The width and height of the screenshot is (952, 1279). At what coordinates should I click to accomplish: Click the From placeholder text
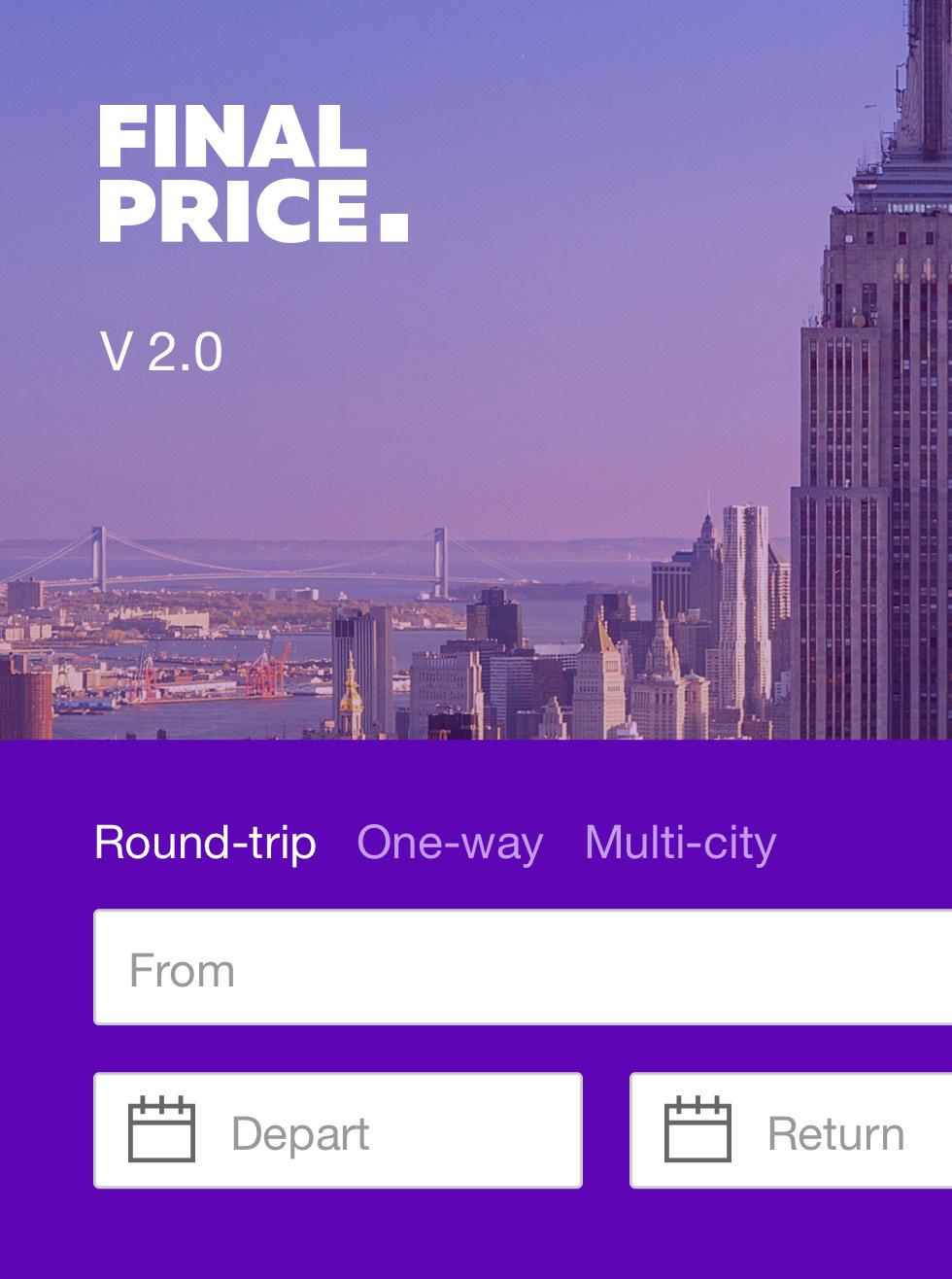182,970
